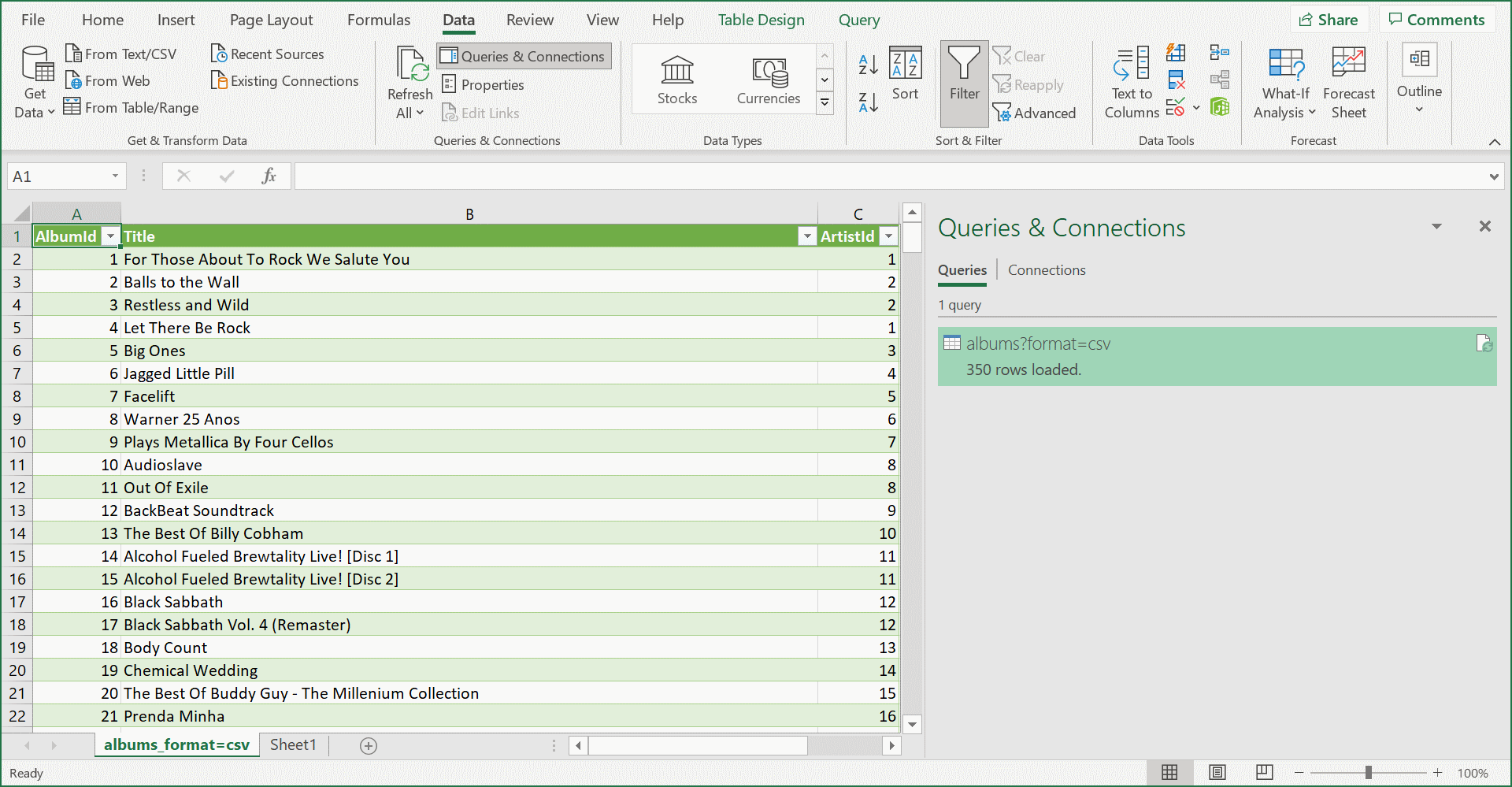
Task: Select the Currencies data type
Action: pos(769,80)
